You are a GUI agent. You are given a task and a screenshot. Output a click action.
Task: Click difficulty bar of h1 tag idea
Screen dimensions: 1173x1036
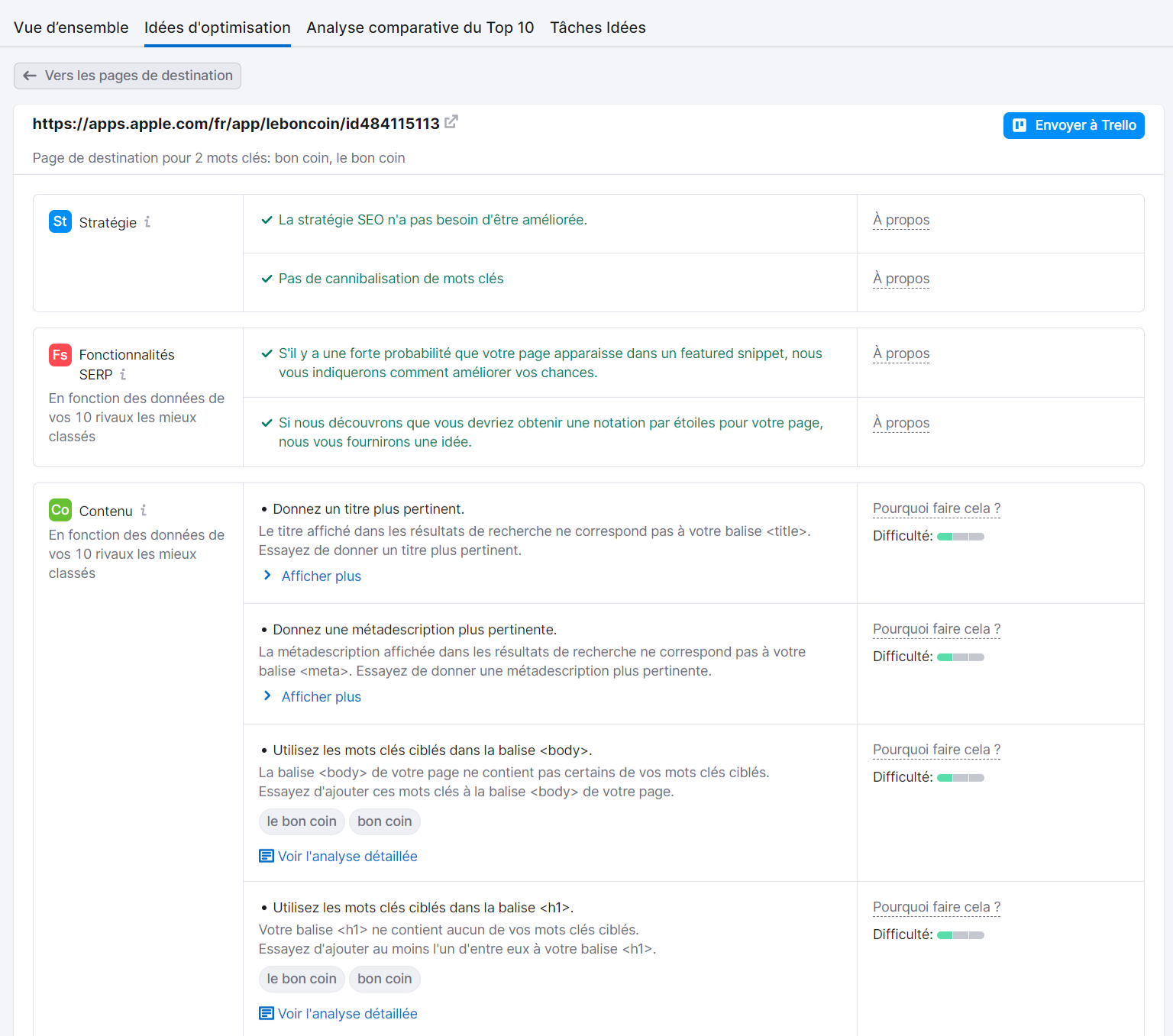(x=961, y=935)
